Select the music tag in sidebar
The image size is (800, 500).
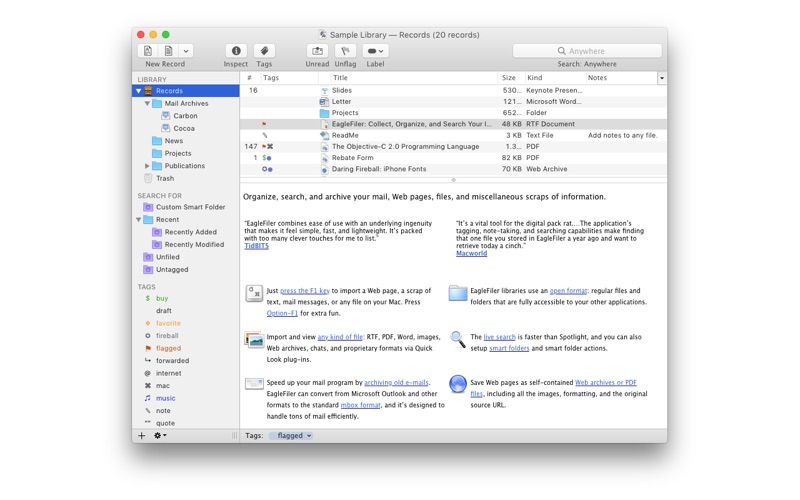[x=165, y=398]
